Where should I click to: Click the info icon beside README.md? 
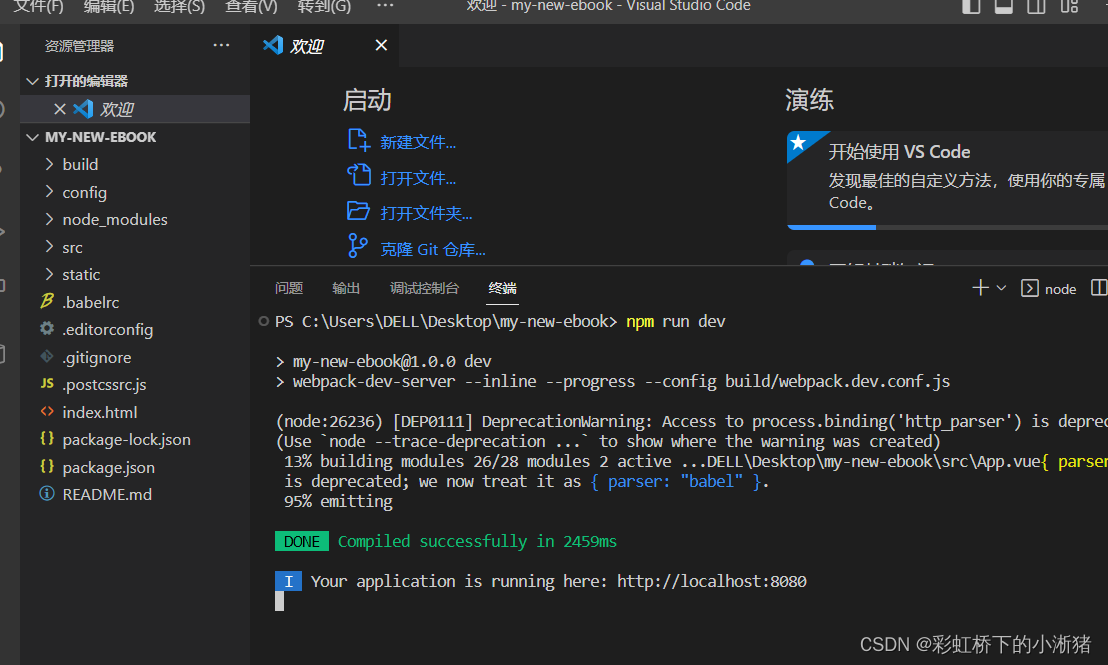[x=47, y=493]
